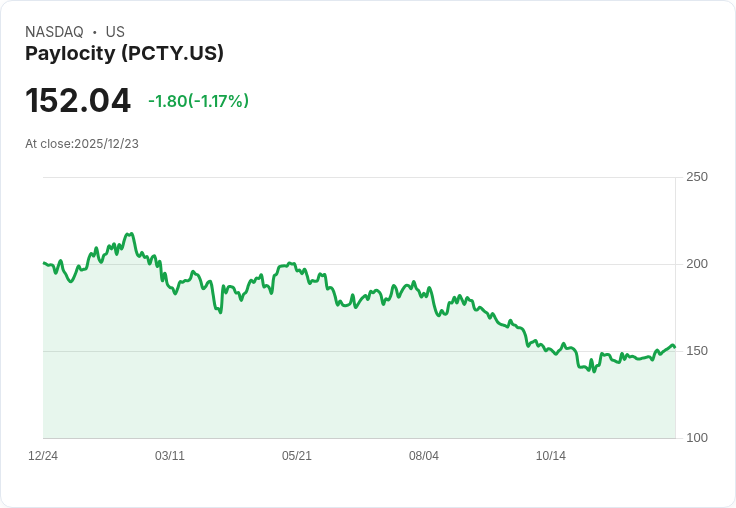Image resolution: width=736 pixels, height=508 pixels.
Task: Click the NASDAQ exchange label
Action: 54,32
